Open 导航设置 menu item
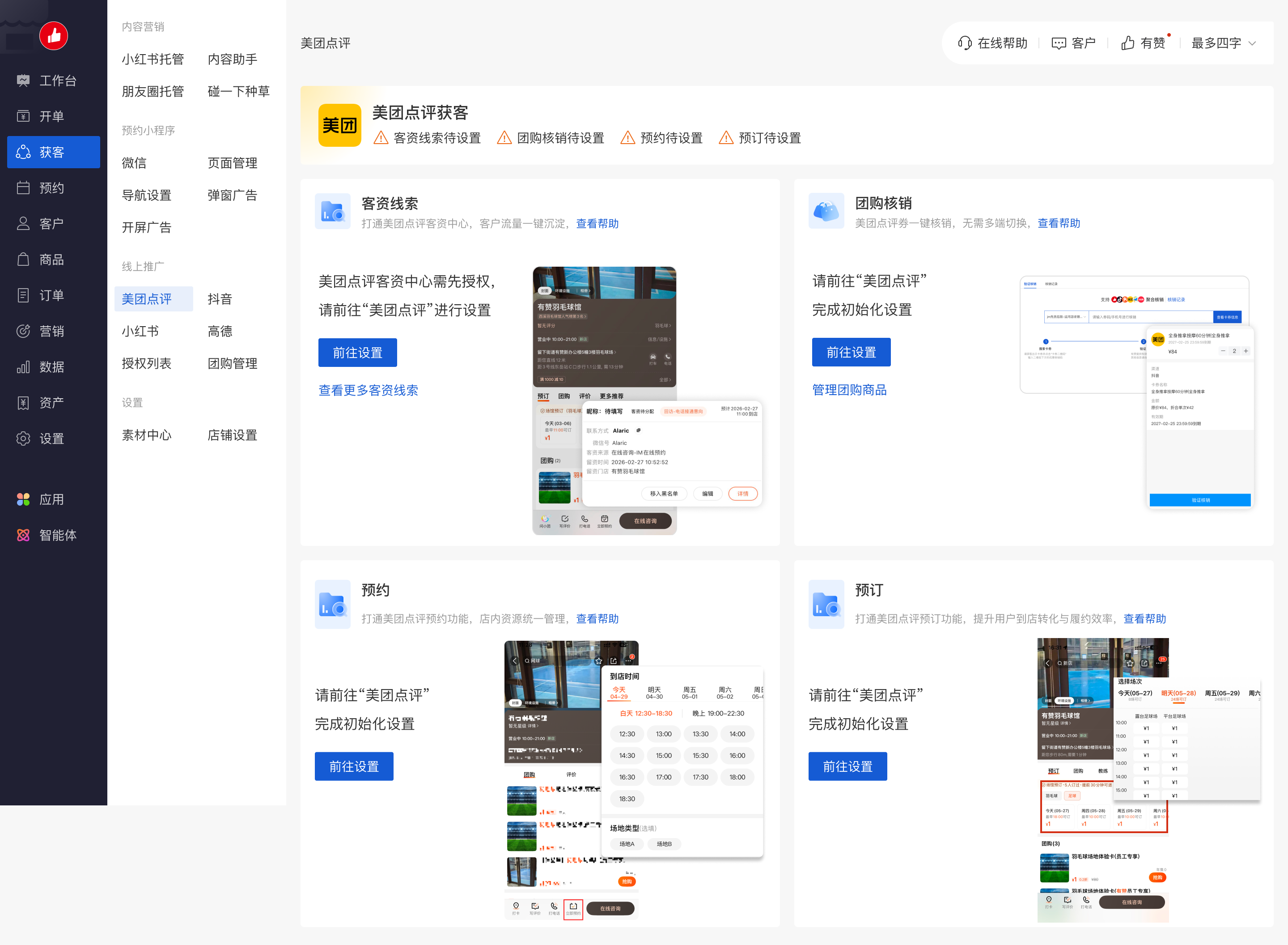 [146, 195]
